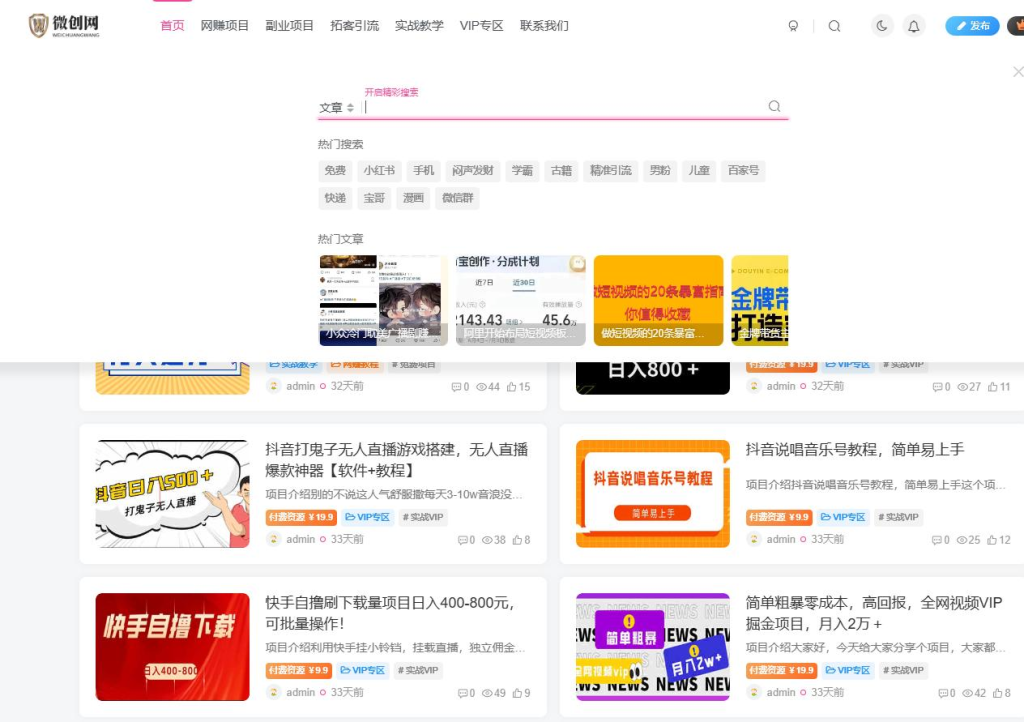The image size is (1024, 722).
Task: Click comment icon on 简单粗暴 article
Action: click(x=943, y=693)
